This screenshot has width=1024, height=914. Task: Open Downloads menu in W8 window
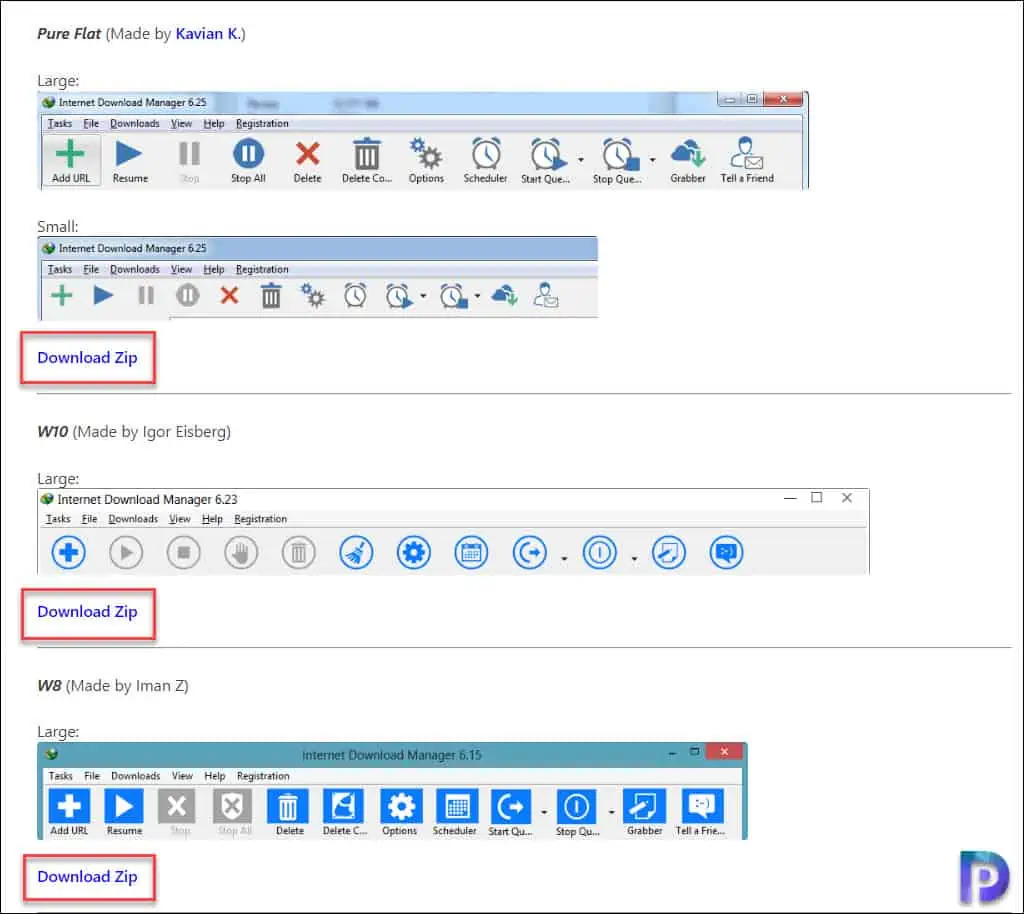point(135,776)
